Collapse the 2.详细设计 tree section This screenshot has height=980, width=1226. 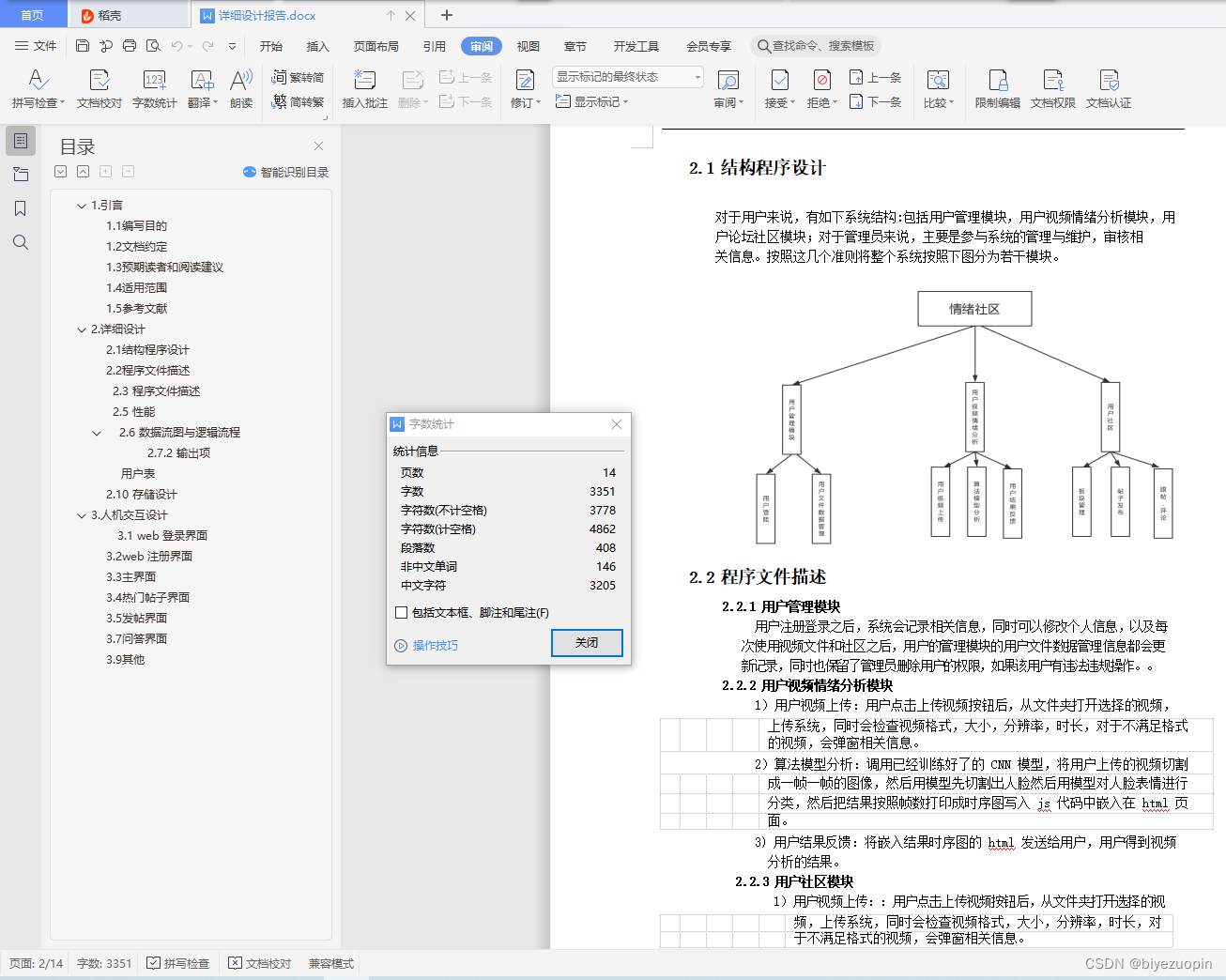82,329
